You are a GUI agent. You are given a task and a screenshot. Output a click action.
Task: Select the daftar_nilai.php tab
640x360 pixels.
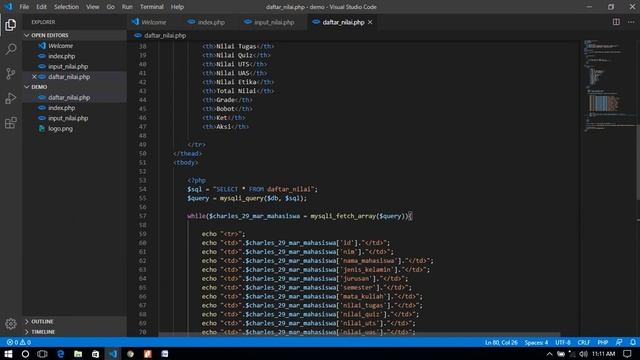343,22
